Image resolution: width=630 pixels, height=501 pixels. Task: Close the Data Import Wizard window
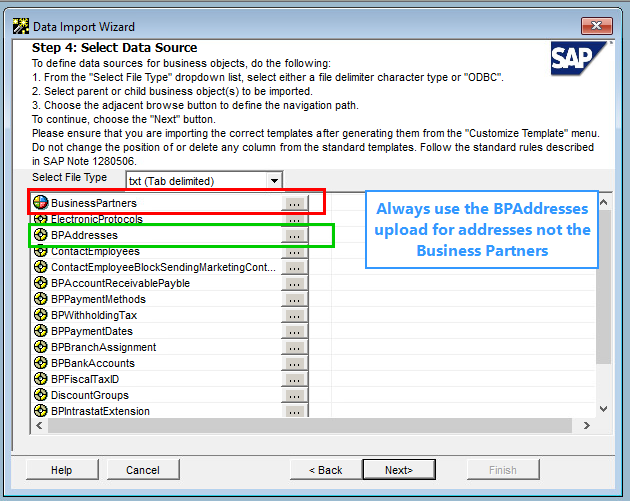point(597,26)
